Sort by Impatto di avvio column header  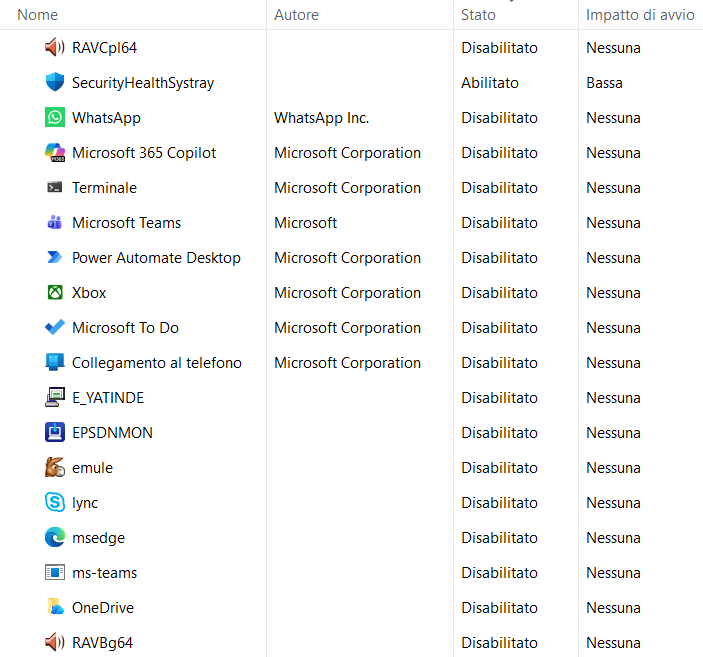(640, 15)
